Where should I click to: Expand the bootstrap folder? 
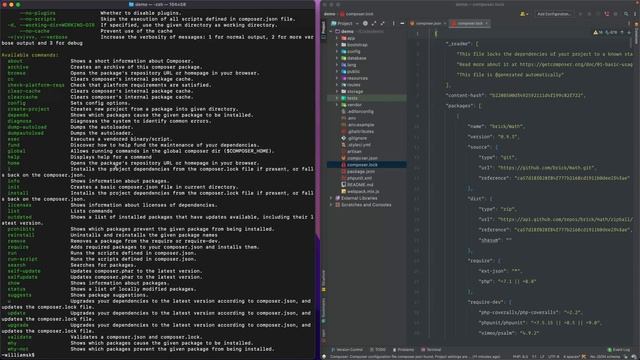(337, 44)
